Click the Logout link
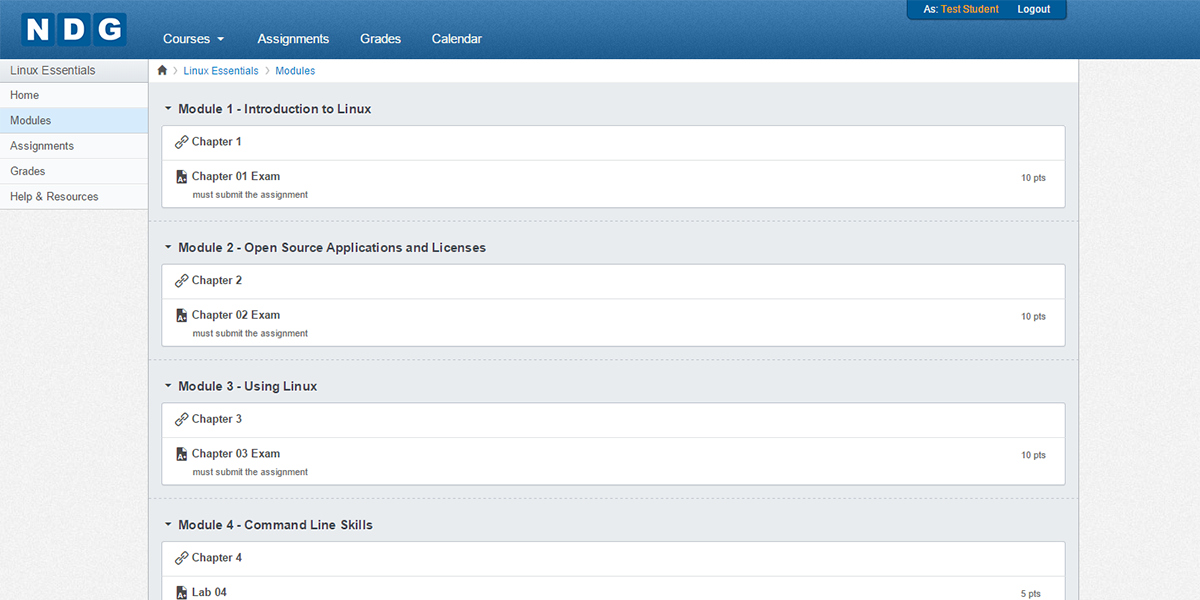This screenshot has height=600, width=1200. (x=1034, y=9)
